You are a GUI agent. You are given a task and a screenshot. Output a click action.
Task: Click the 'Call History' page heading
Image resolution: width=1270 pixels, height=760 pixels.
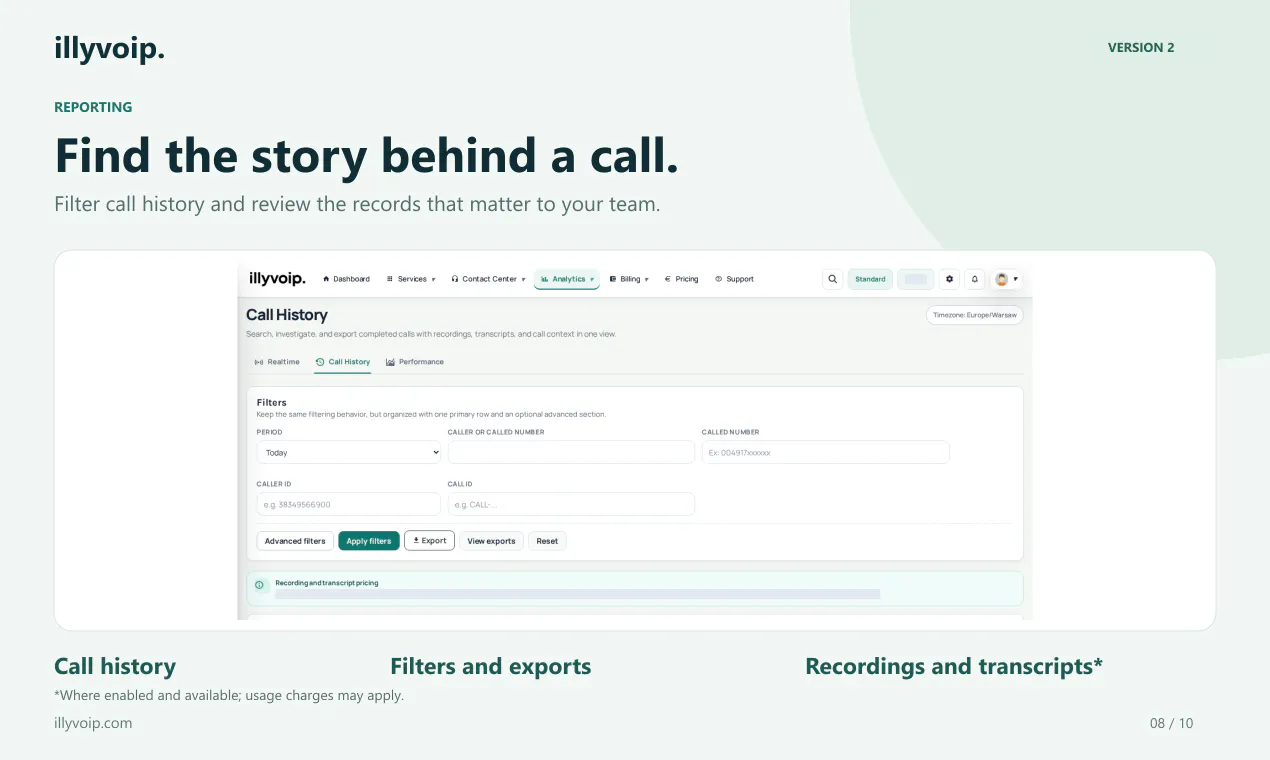coord(287,315)
